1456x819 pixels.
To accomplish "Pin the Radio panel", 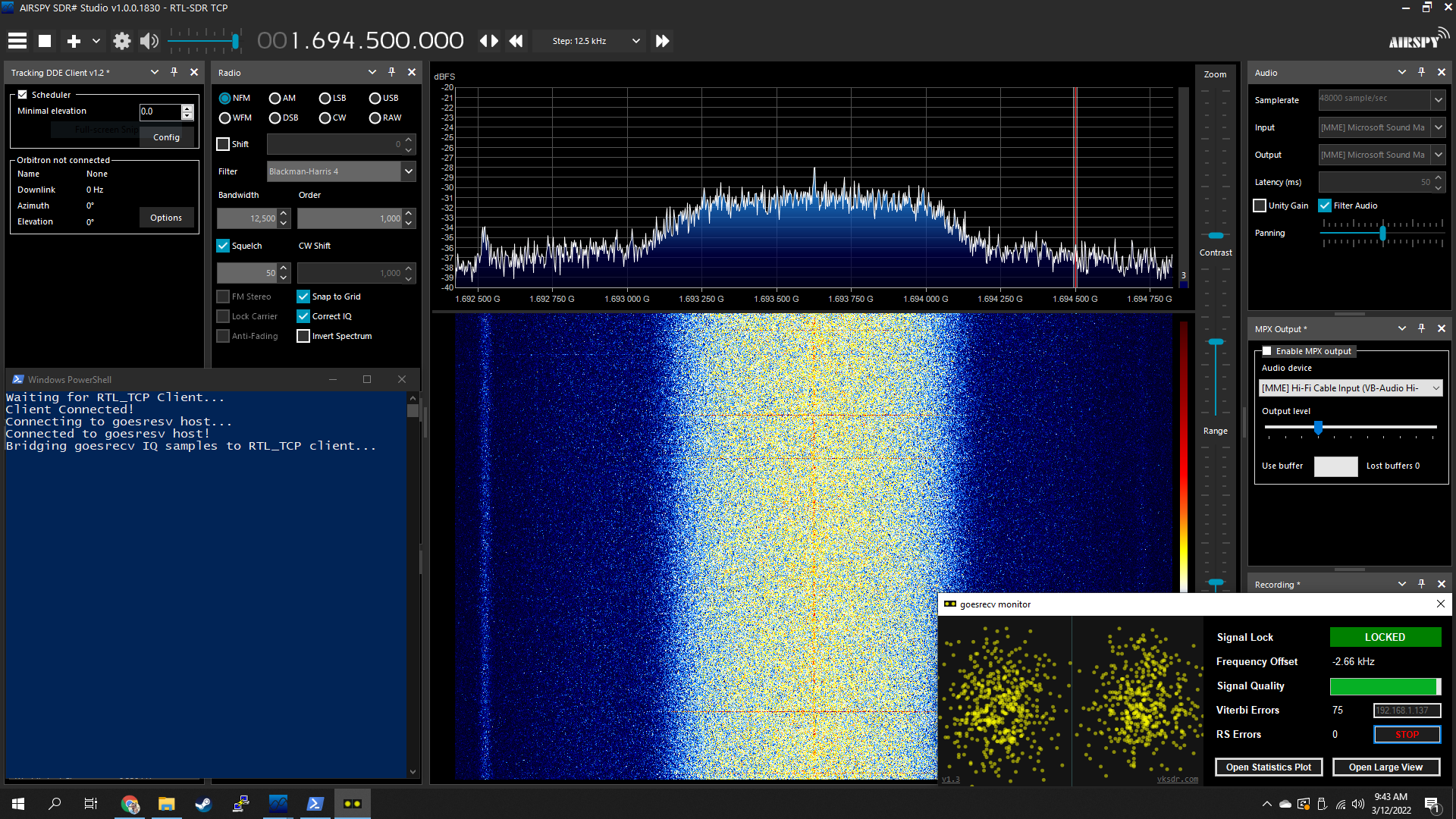I will tap(392, 72).
